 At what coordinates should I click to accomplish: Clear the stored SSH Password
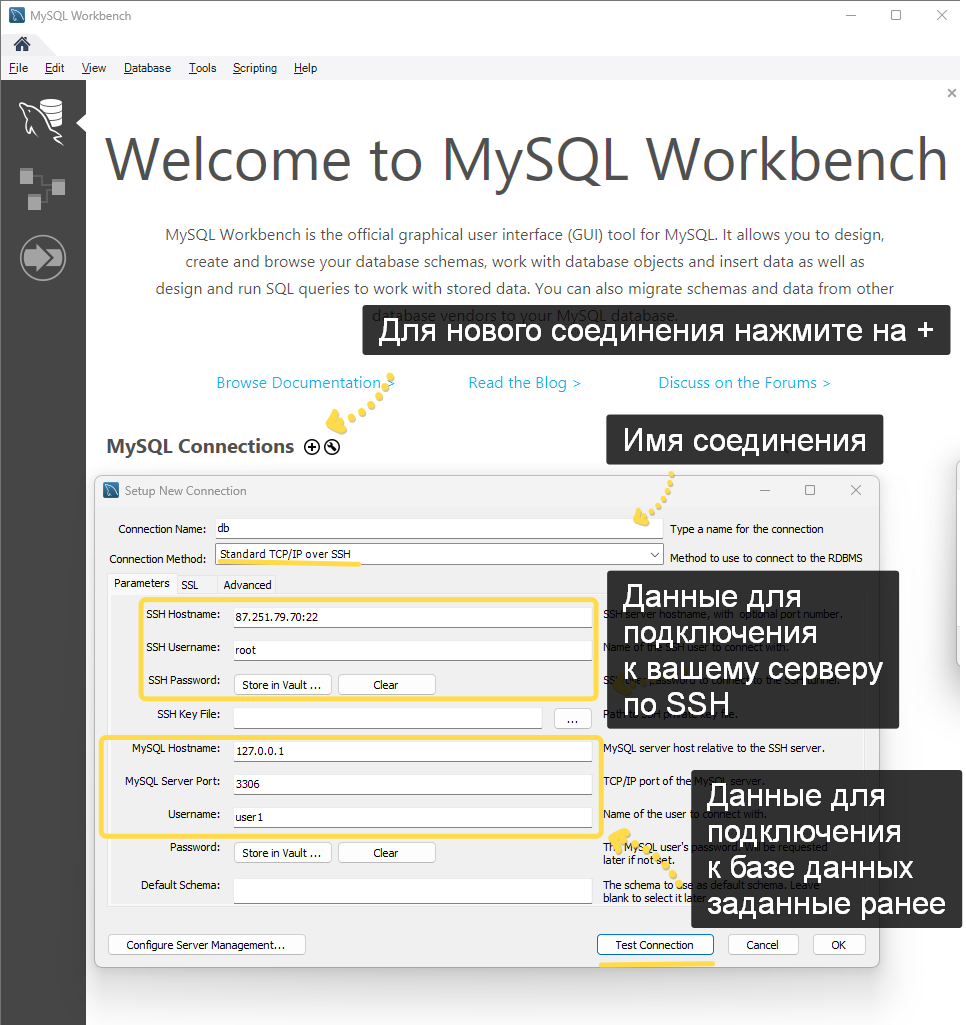point(386,684)
